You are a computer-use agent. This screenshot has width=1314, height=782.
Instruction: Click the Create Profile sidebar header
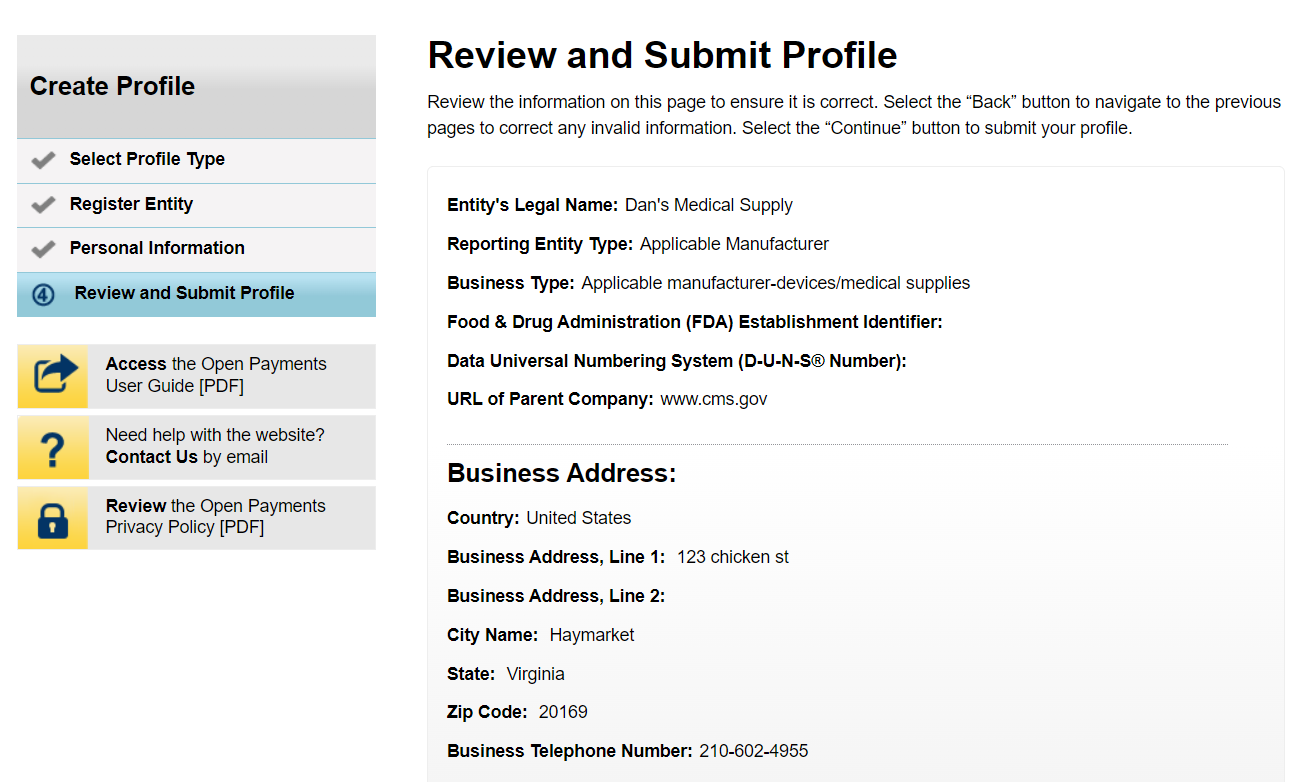[x=112, y=86]
